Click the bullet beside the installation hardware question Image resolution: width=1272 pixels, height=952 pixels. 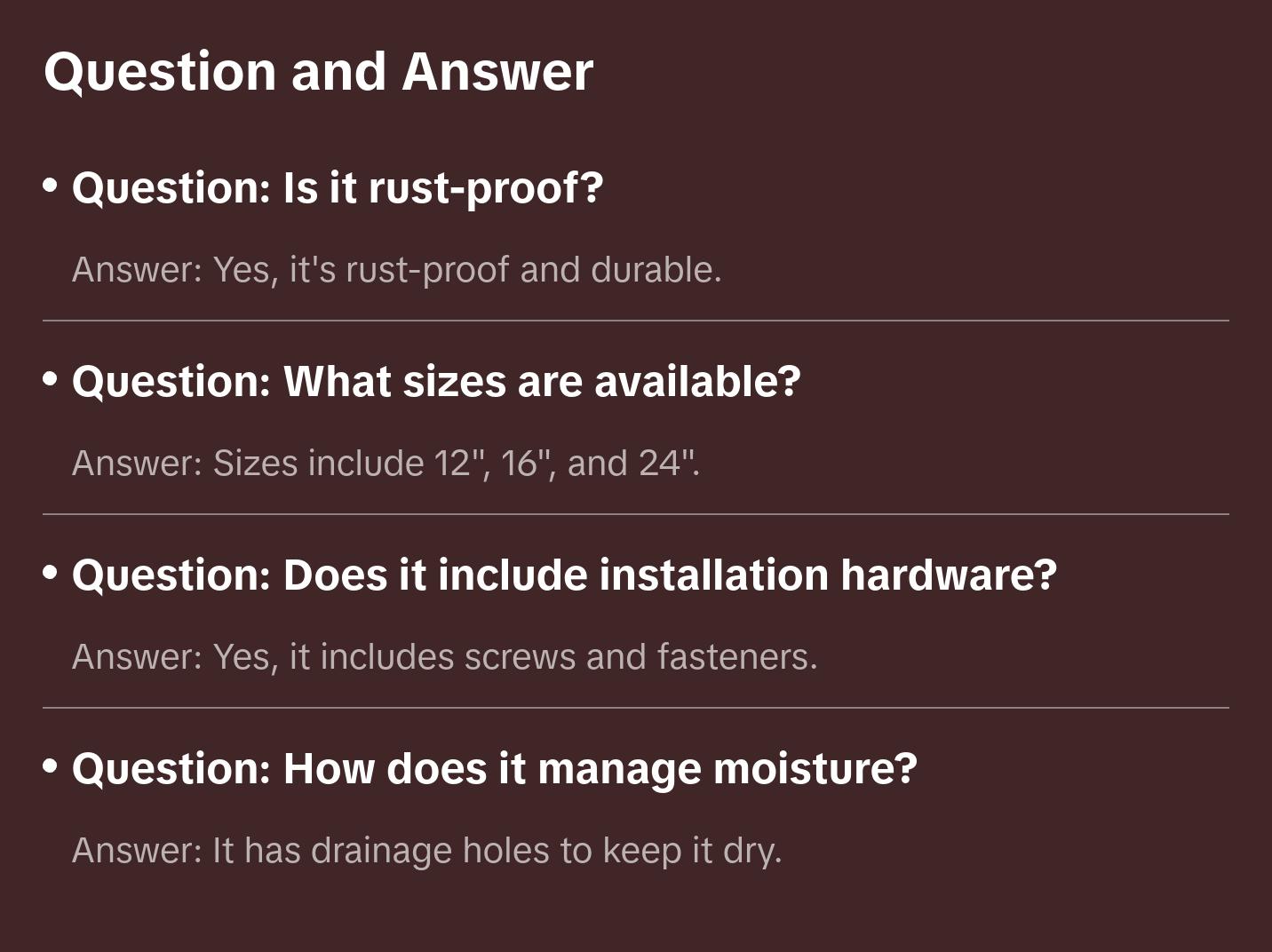(x=51, y=573)
